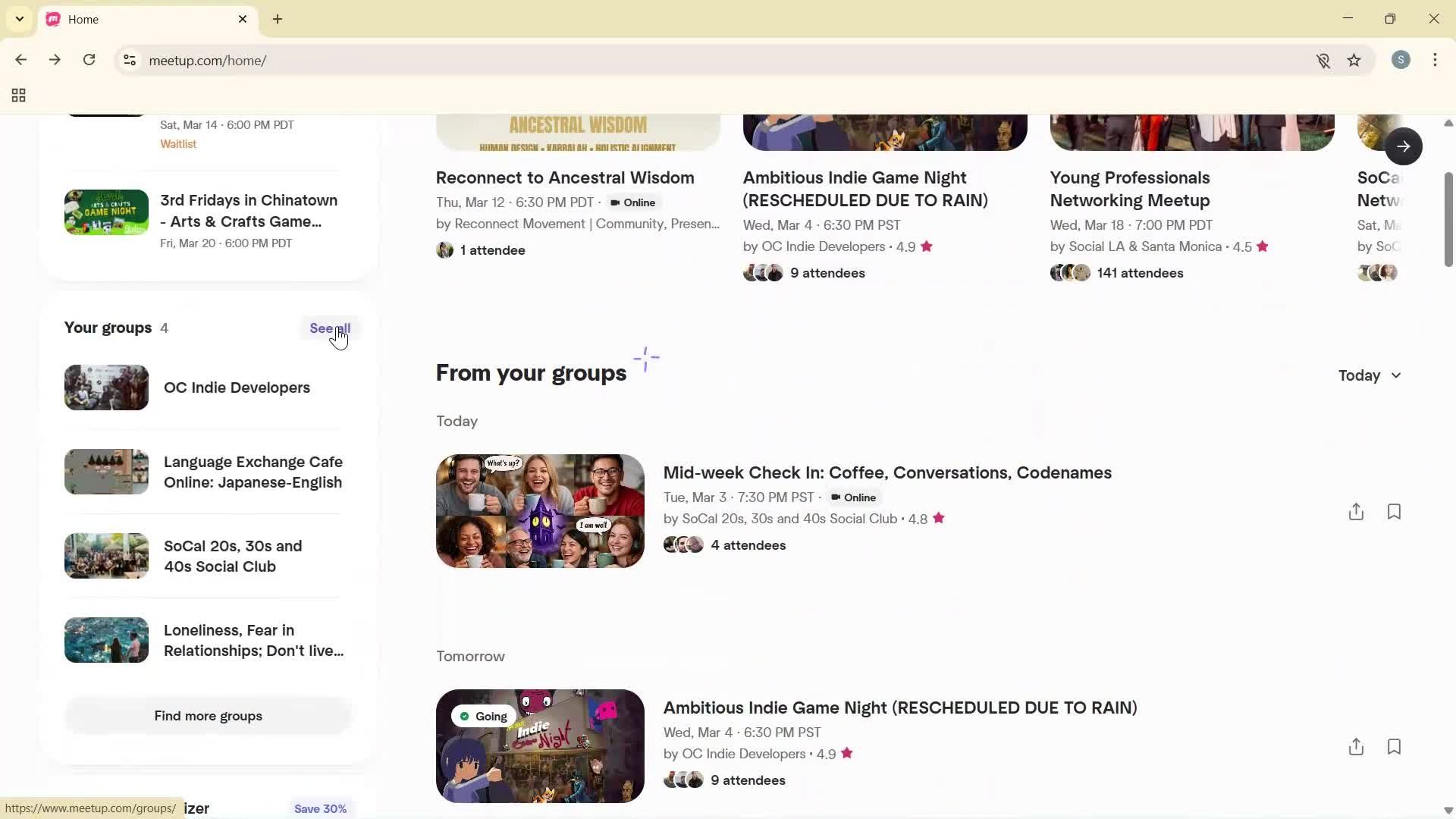Toggle save on the Mid-week Check In event
This screenshot has width=1456, height=819.
[1394, 511]
